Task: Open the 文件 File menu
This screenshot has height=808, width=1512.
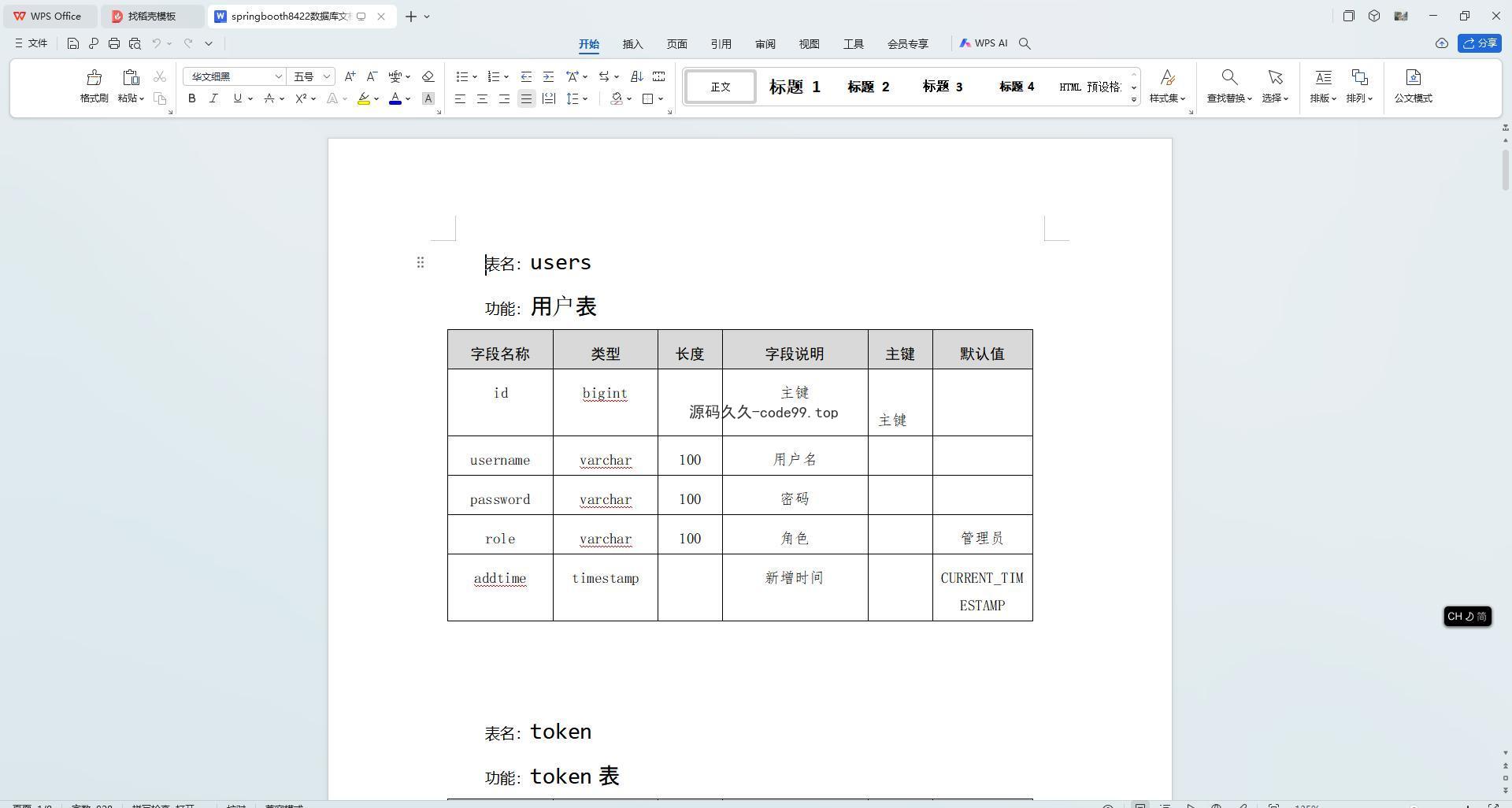Action: point(31,43)
